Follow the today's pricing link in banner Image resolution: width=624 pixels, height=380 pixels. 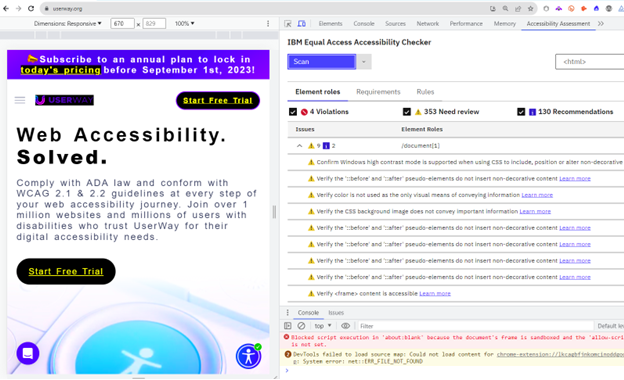[x=60, y=70]
